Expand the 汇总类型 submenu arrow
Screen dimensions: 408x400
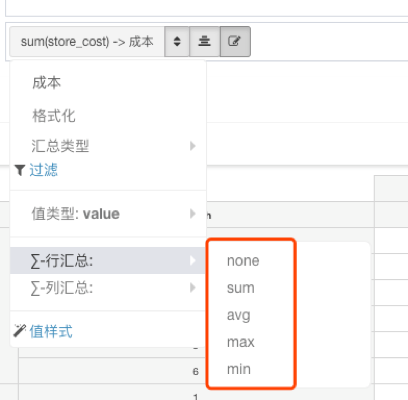coord(192,146)
